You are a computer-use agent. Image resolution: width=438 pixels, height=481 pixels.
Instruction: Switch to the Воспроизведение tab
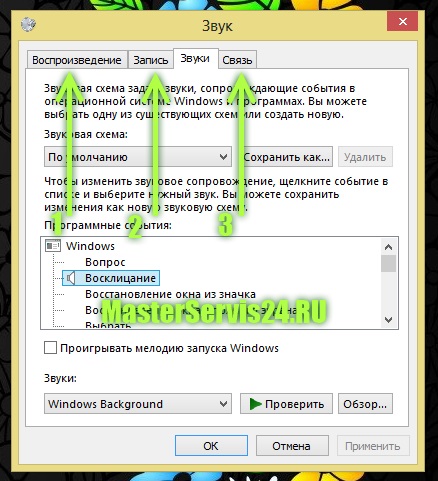77,60
